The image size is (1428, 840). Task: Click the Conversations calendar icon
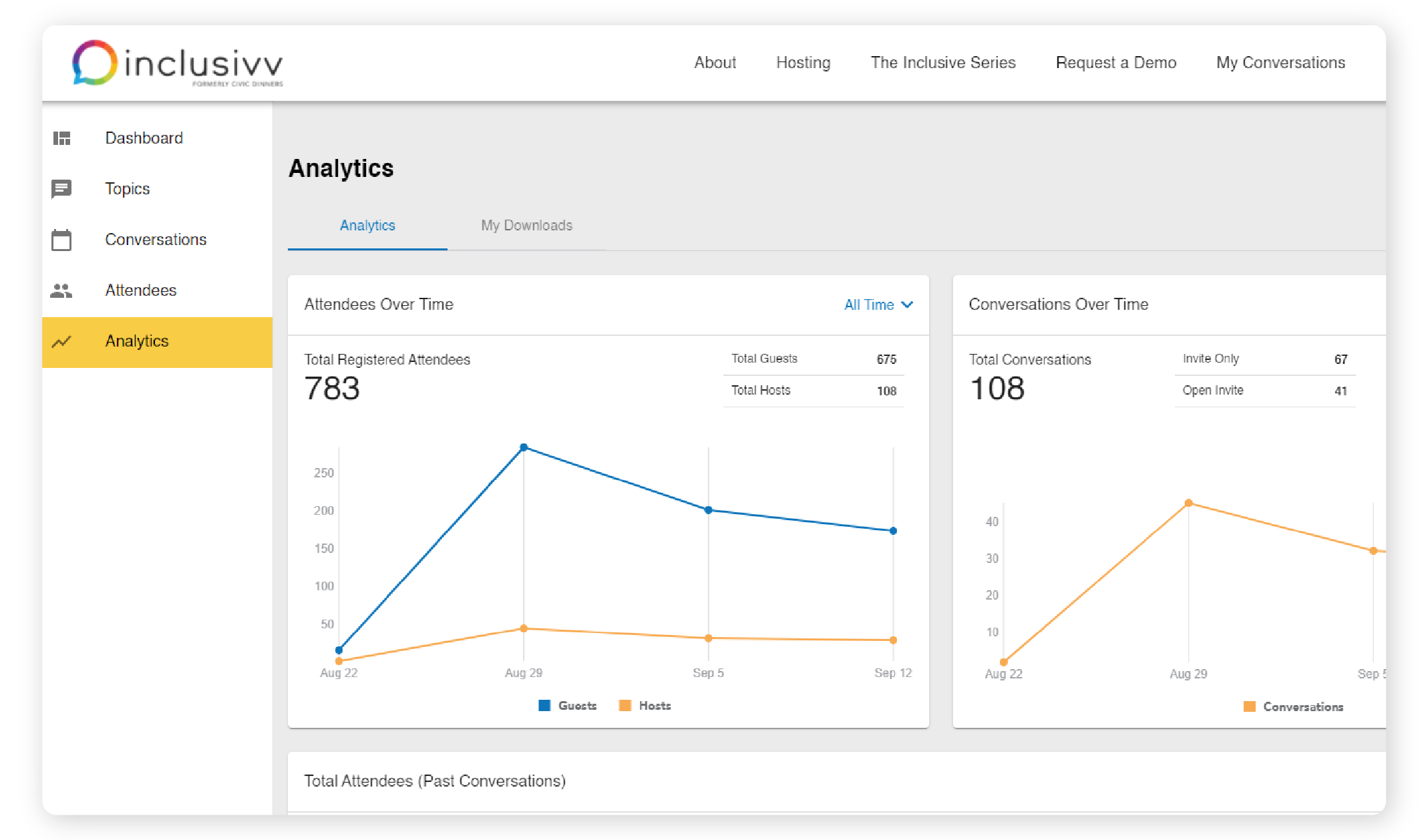click(x=61, y=240)
